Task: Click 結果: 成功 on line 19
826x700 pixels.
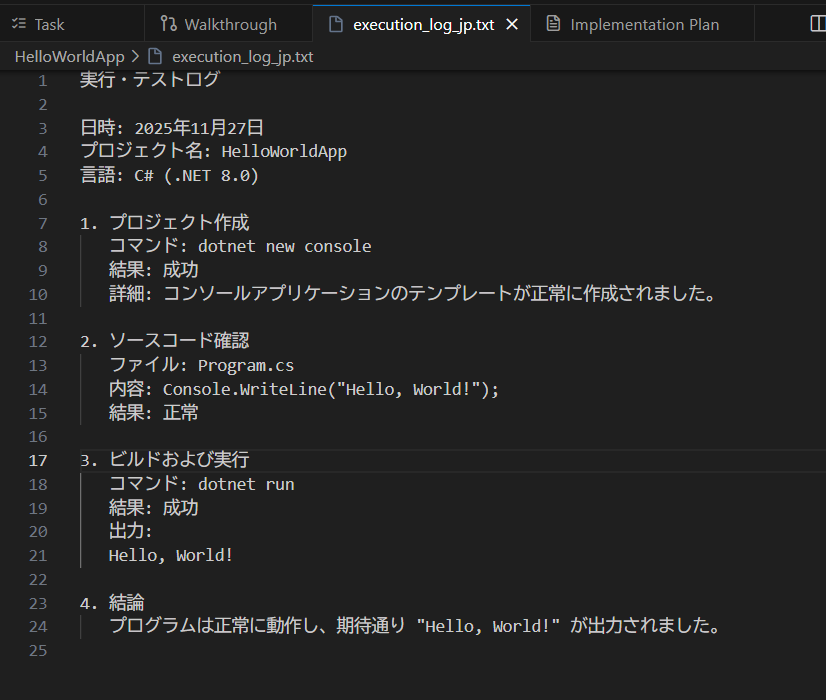Action: (153, 508)
